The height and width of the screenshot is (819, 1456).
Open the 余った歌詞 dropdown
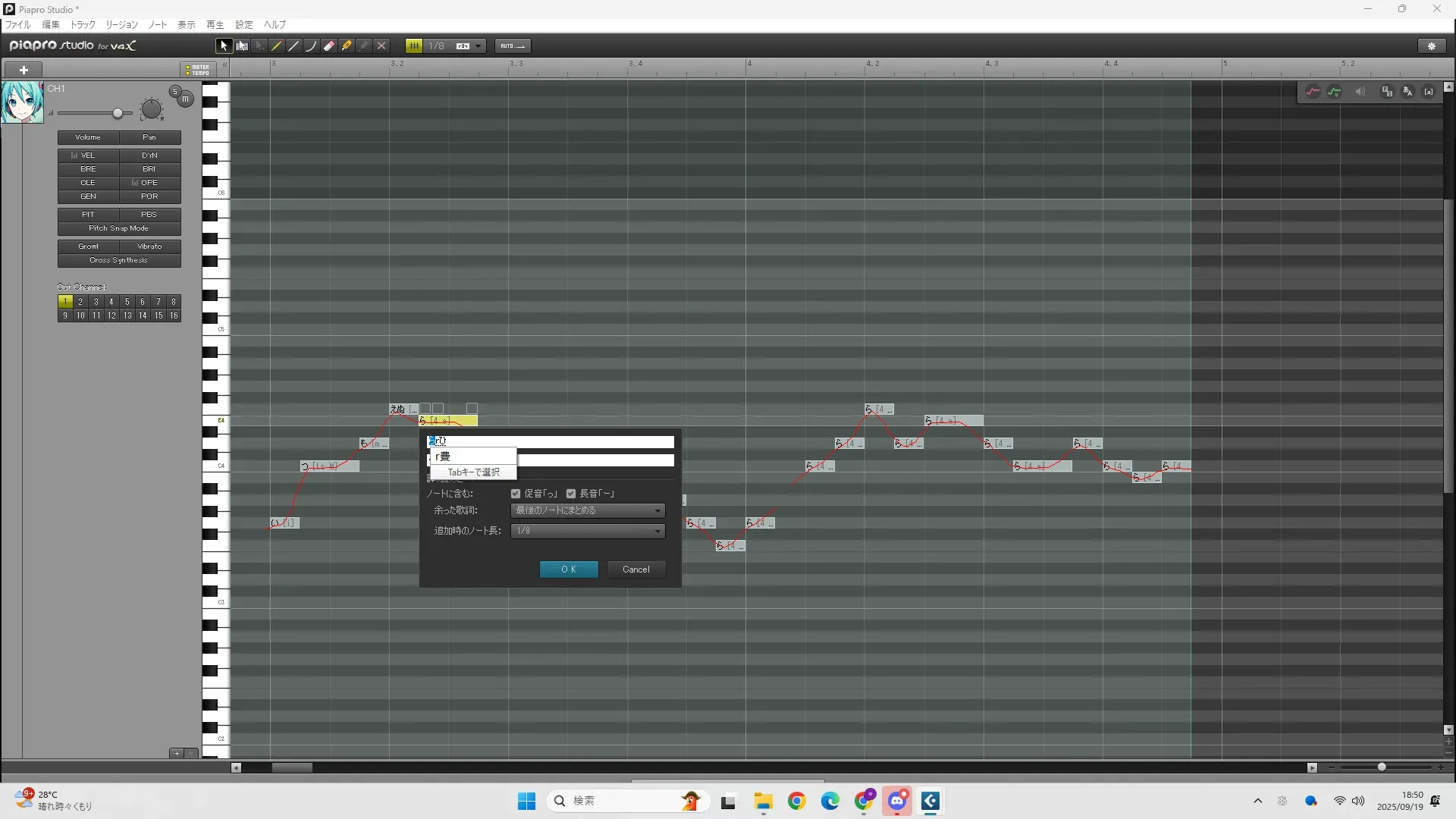click(588, 510)
